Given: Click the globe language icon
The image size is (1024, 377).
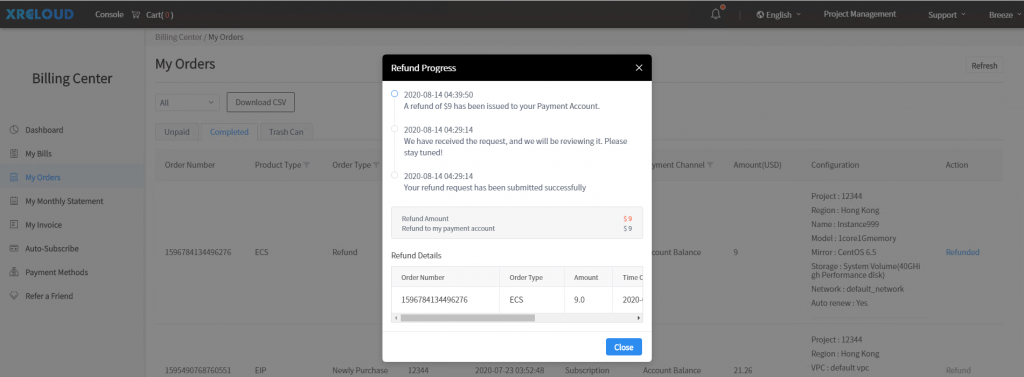Looking at the screenshot, I should pos(760,14).
